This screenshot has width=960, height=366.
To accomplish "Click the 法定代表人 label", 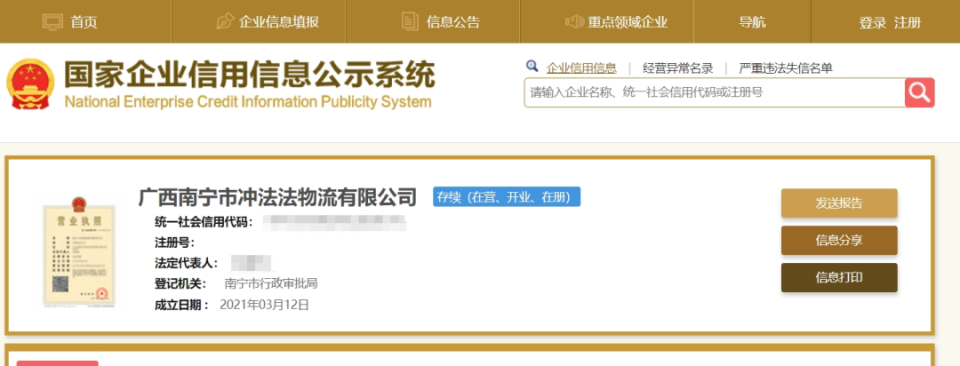I will [186, 263].
